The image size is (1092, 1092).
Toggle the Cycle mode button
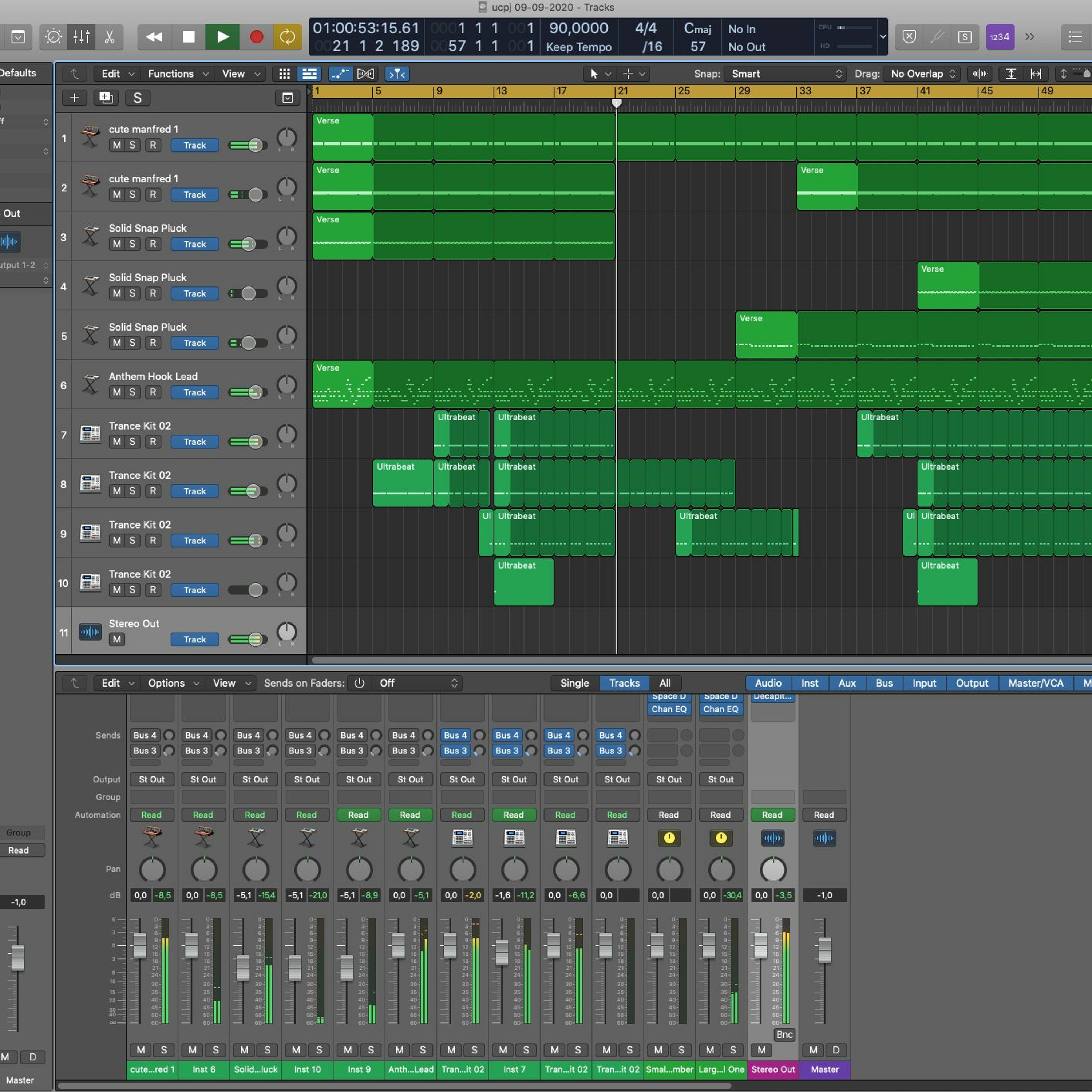tap(287, 37)
